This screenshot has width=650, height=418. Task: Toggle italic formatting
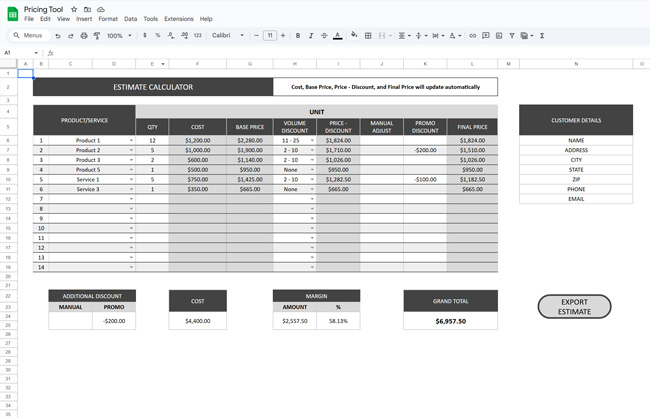coord(311,36)
